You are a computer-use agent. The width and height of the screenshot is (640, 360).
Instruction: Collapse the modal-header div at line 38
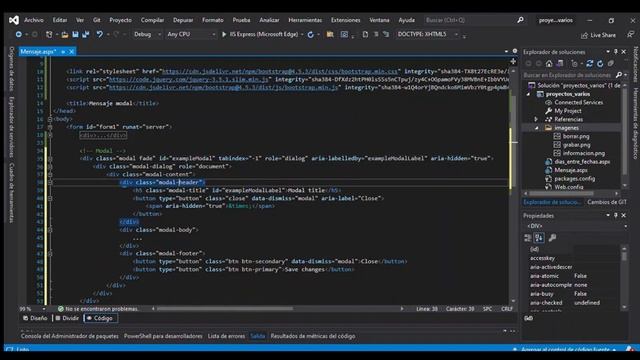(x=50, y=182)
